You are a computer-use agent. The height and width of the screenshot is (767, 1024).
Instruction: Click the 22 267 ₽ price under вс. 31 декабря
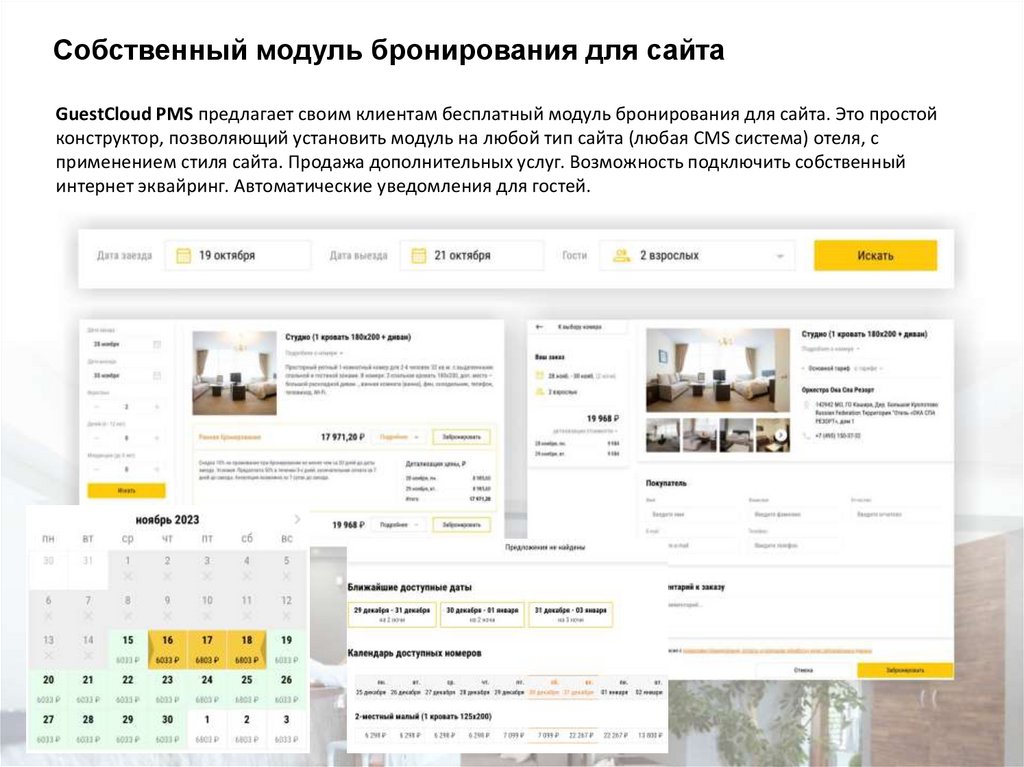579,736
